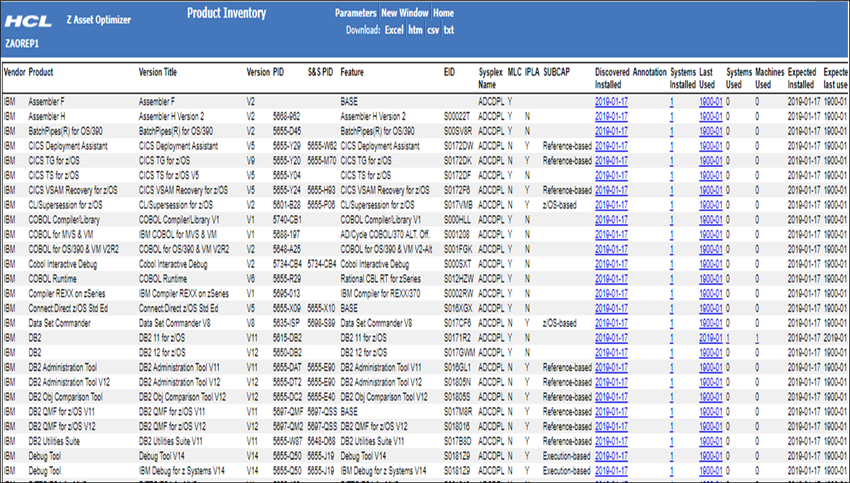Click the Product column header
The height and width of the screenshot is (483, 850).
[x=41, y=72]
